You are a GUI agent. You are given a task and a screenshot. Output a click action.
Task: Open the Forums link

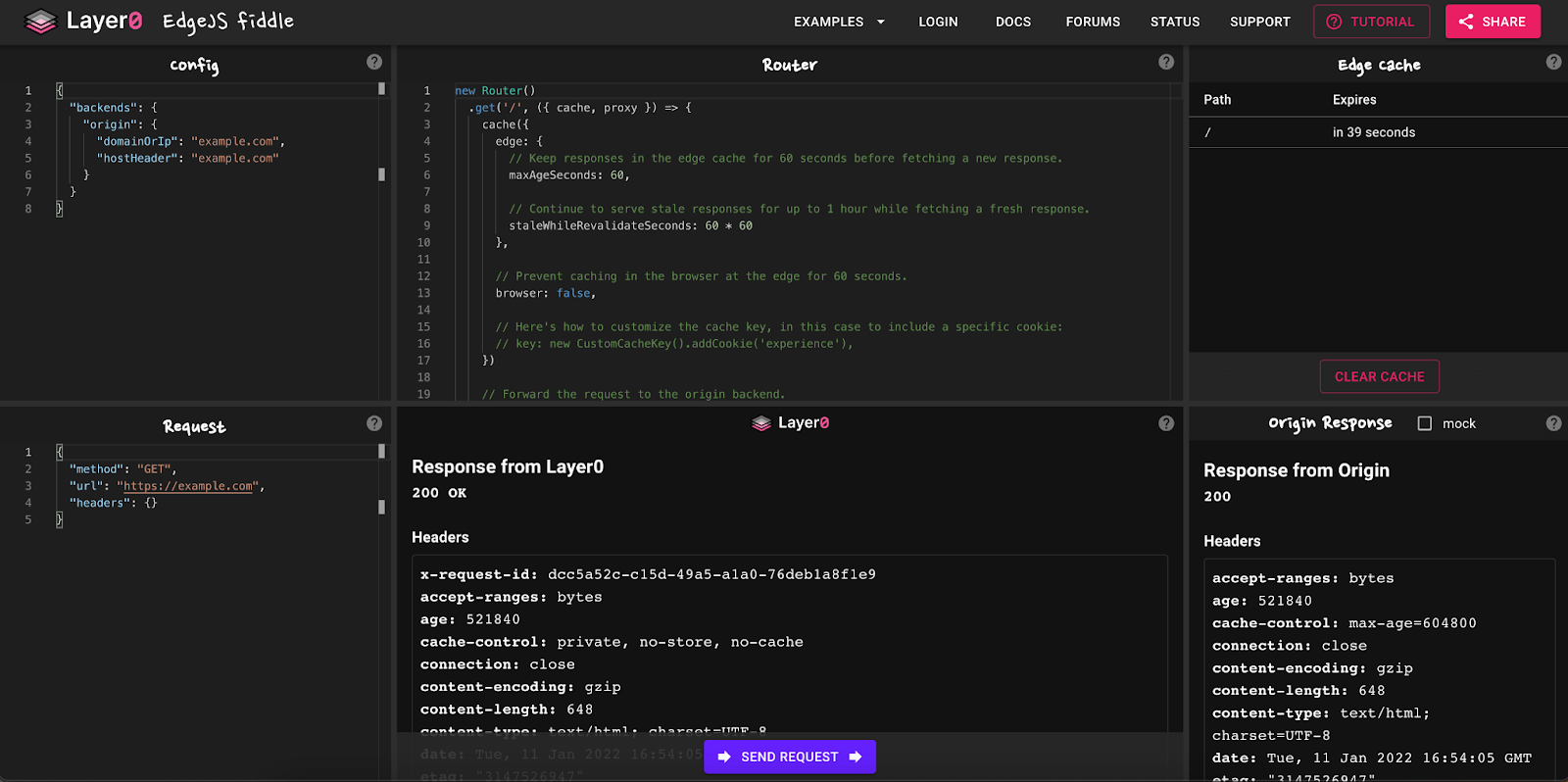[1093, 22]
